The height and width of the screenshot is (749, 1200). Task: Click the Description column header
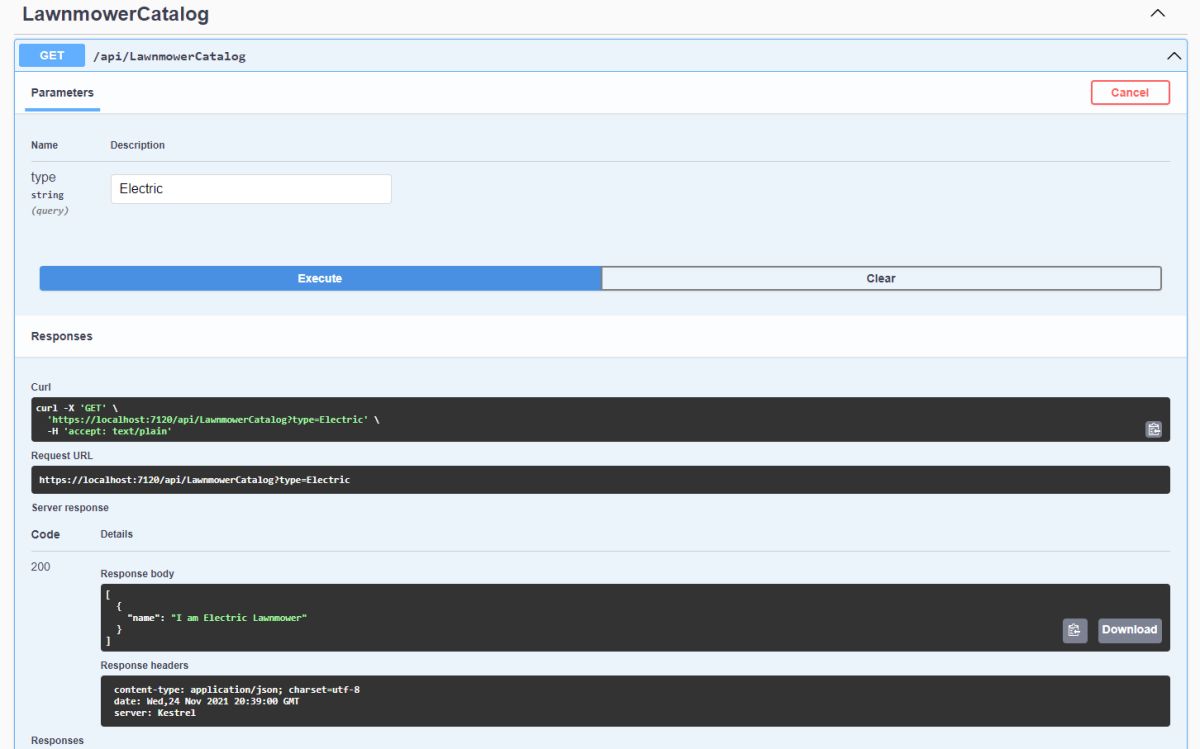pyautogui.click(x=138, y=145)
